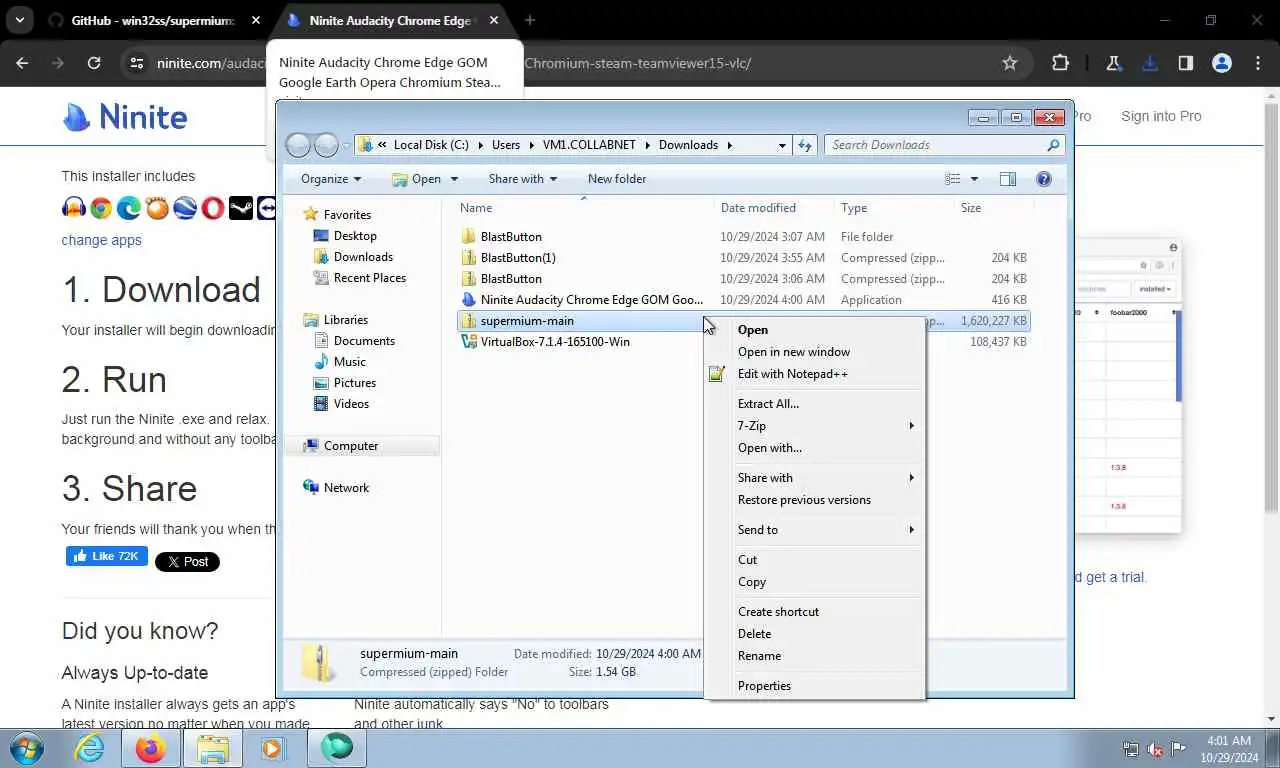
Task: Click the Search Downloads field
Action: pos(944,145)
